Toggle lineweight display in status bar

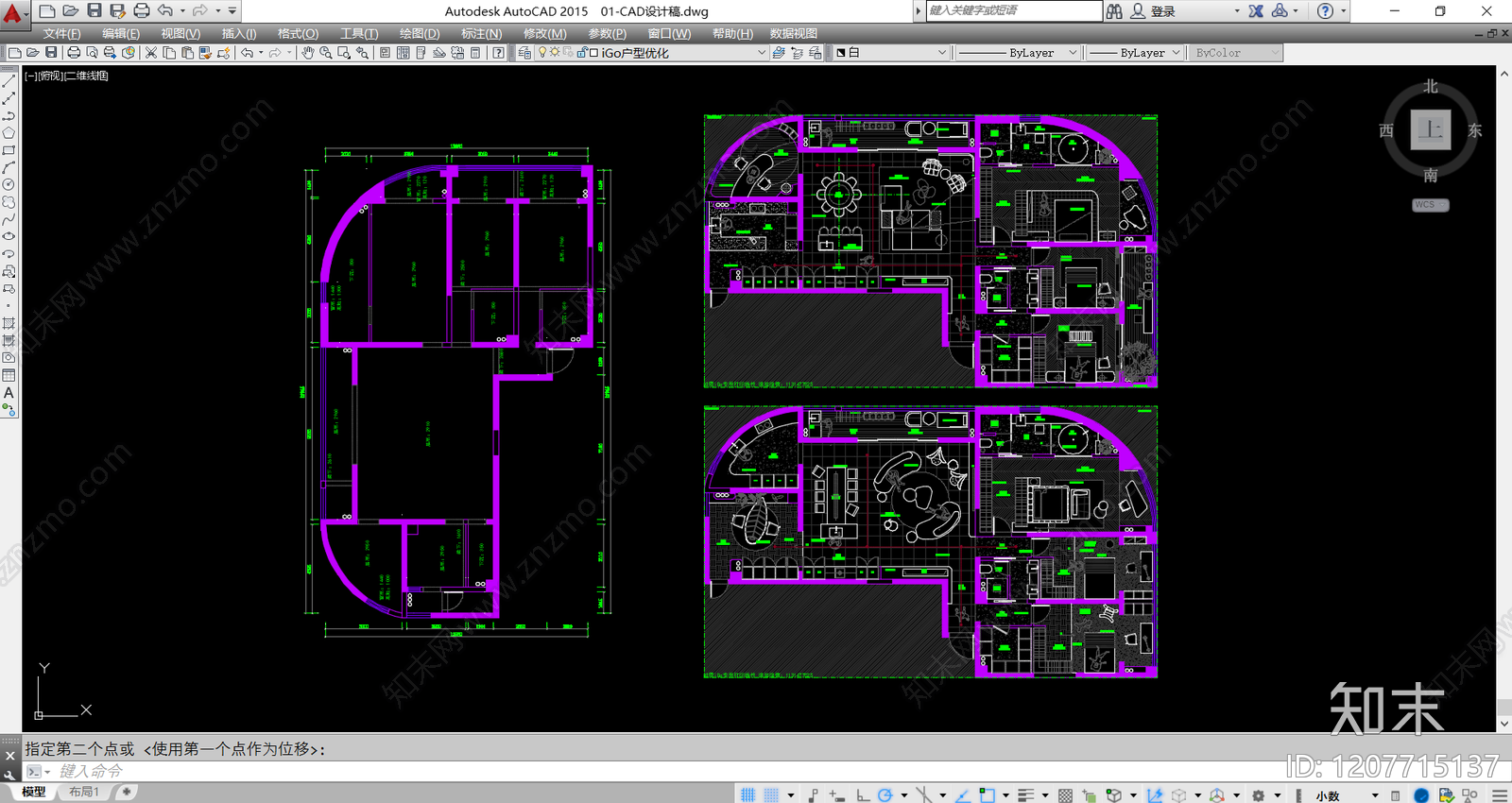pos(1026,795)
